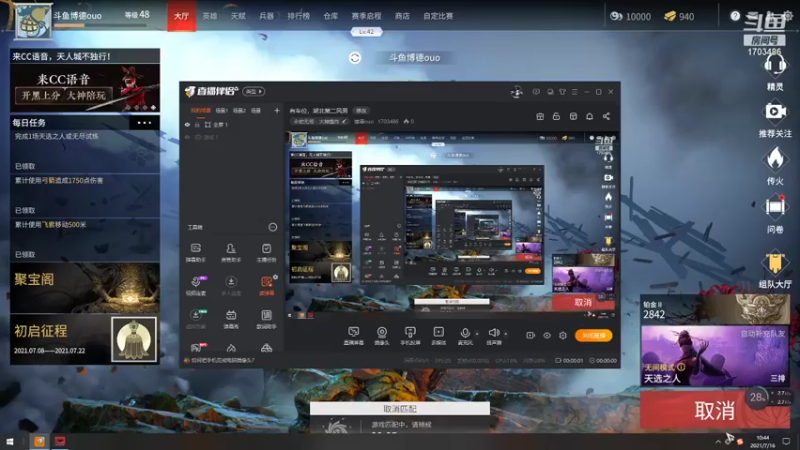Viewport: 800px width, 450px height.
Task: Expand microphone options arrow
Action: click(x=477, y=334)
